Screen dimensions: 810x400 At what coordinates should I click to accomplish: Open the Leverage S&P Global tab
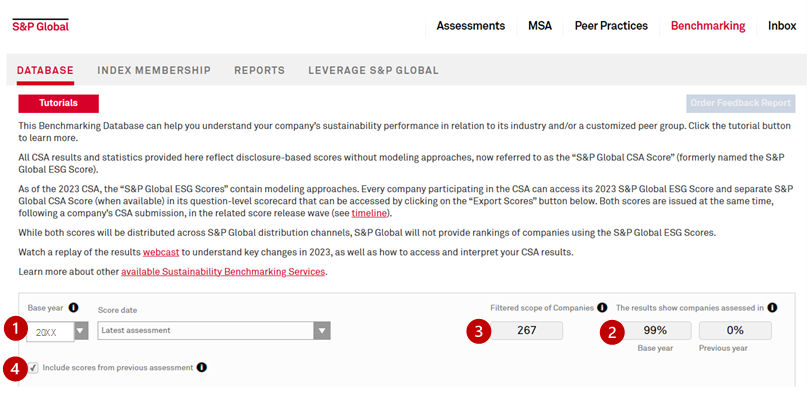(373, 70)
